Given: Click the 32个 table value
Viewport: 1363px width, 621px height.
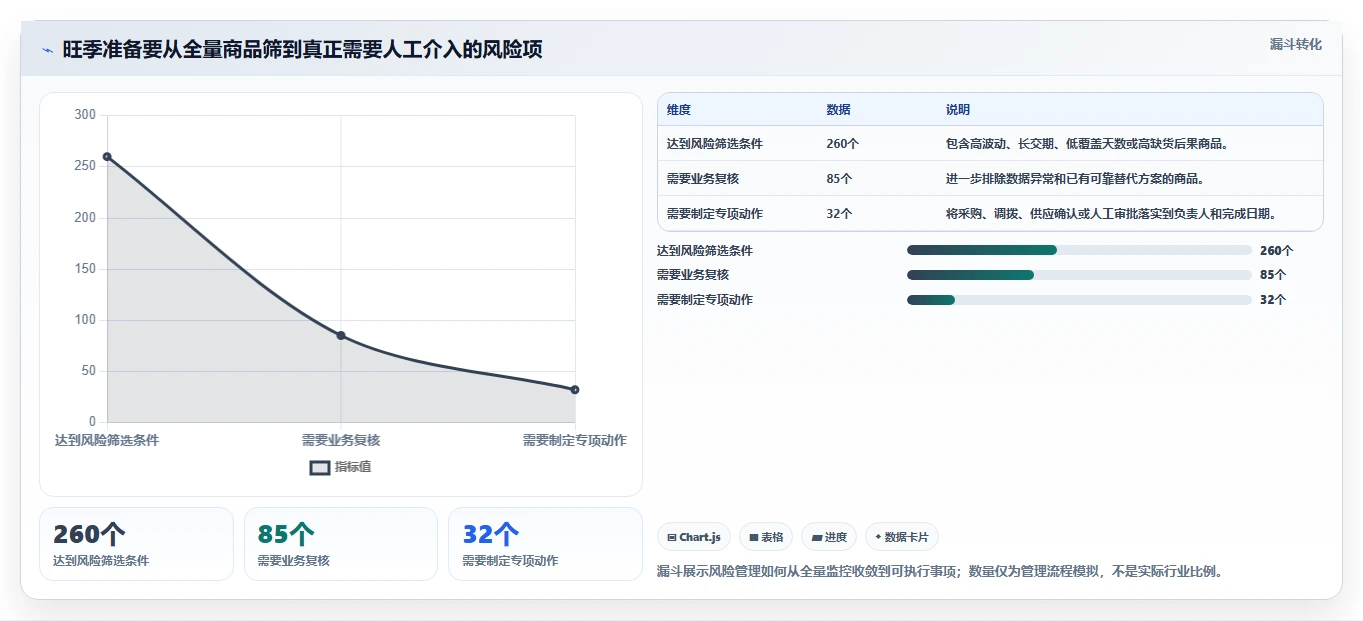Looking at the screenshot, I should click(x=840, y=214).
